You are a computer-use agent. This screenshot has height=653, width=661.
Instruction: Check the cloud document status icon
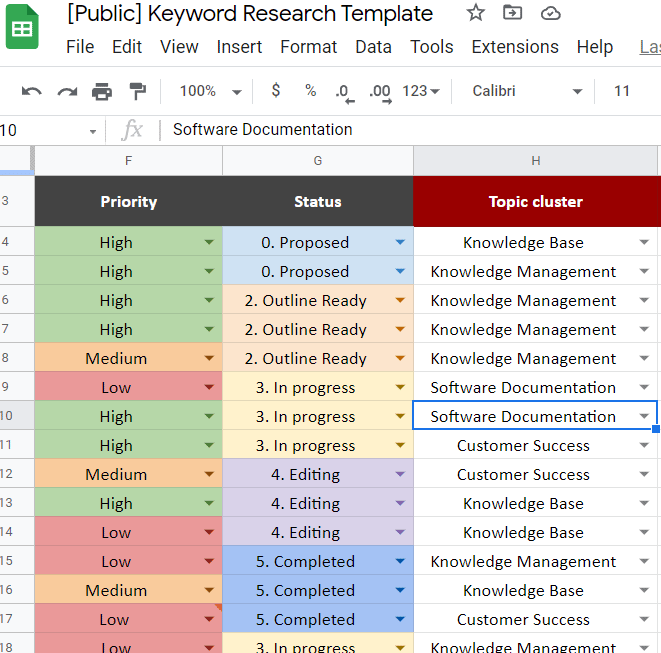551,13
